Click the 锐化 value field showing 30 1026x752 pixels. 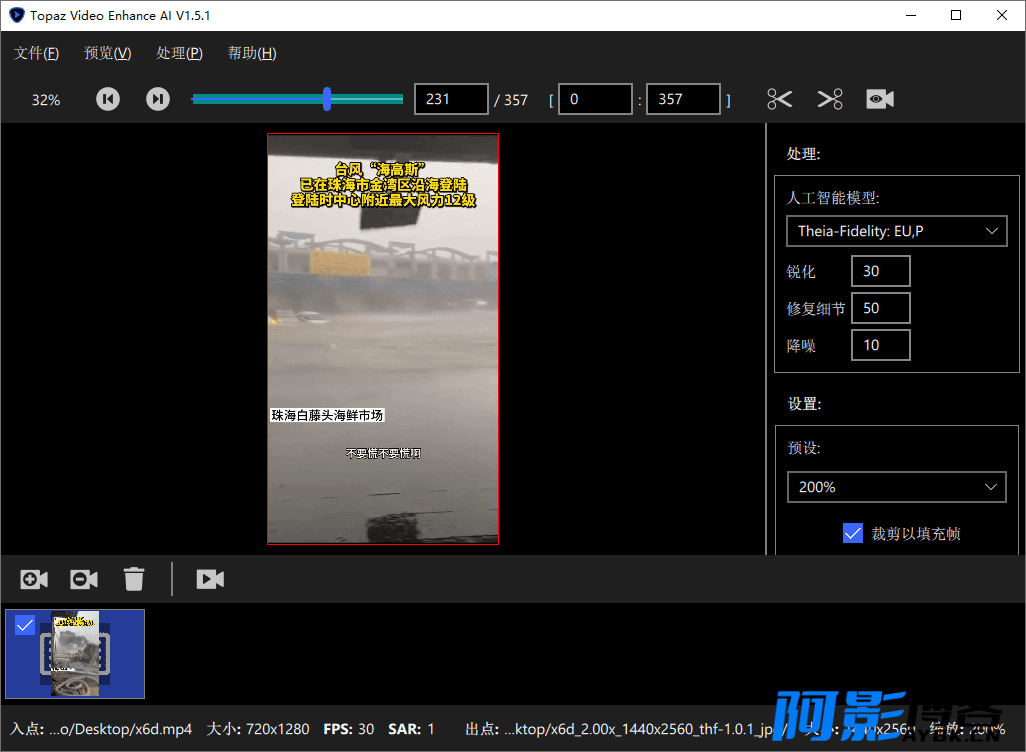coord(881,271)
